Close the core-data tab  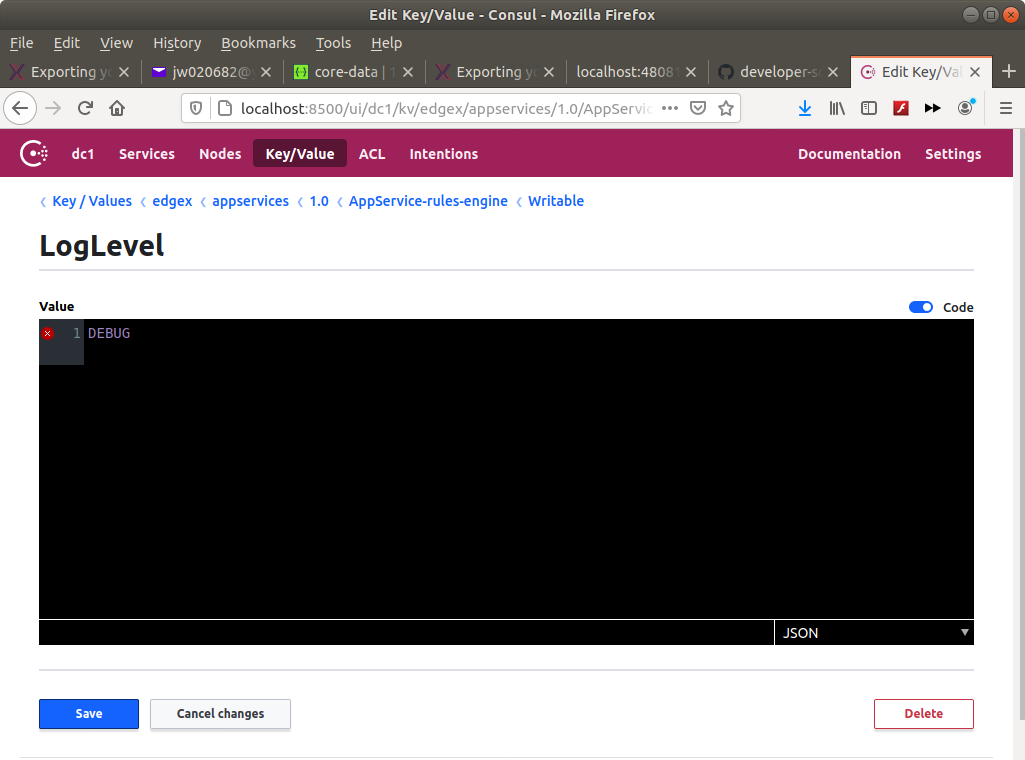408,72
